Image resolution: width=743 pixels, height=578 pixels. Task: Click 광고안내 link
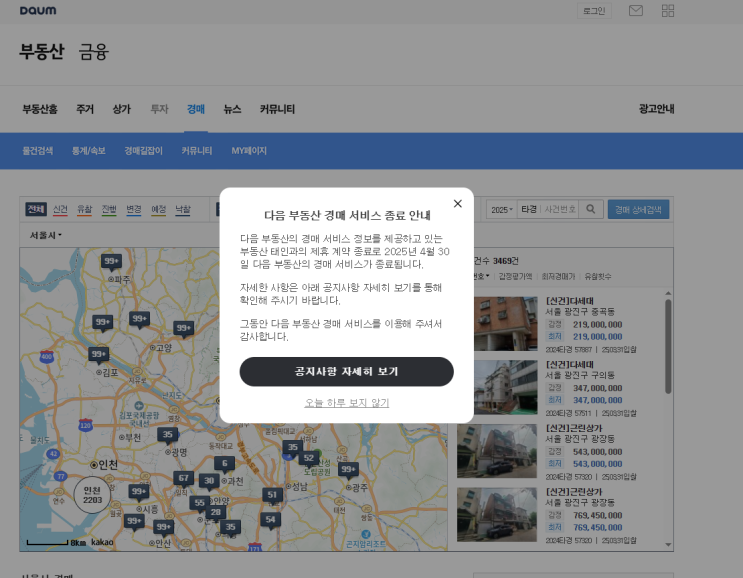(656, 109)
